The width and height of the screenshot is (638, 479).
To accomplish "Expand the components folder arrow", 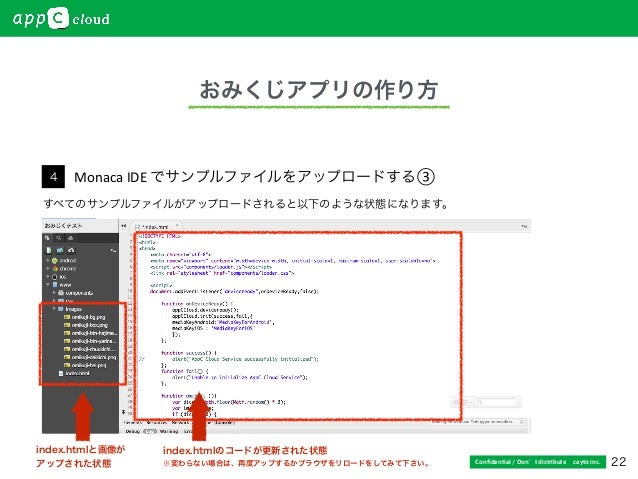I will pos(54,293).
